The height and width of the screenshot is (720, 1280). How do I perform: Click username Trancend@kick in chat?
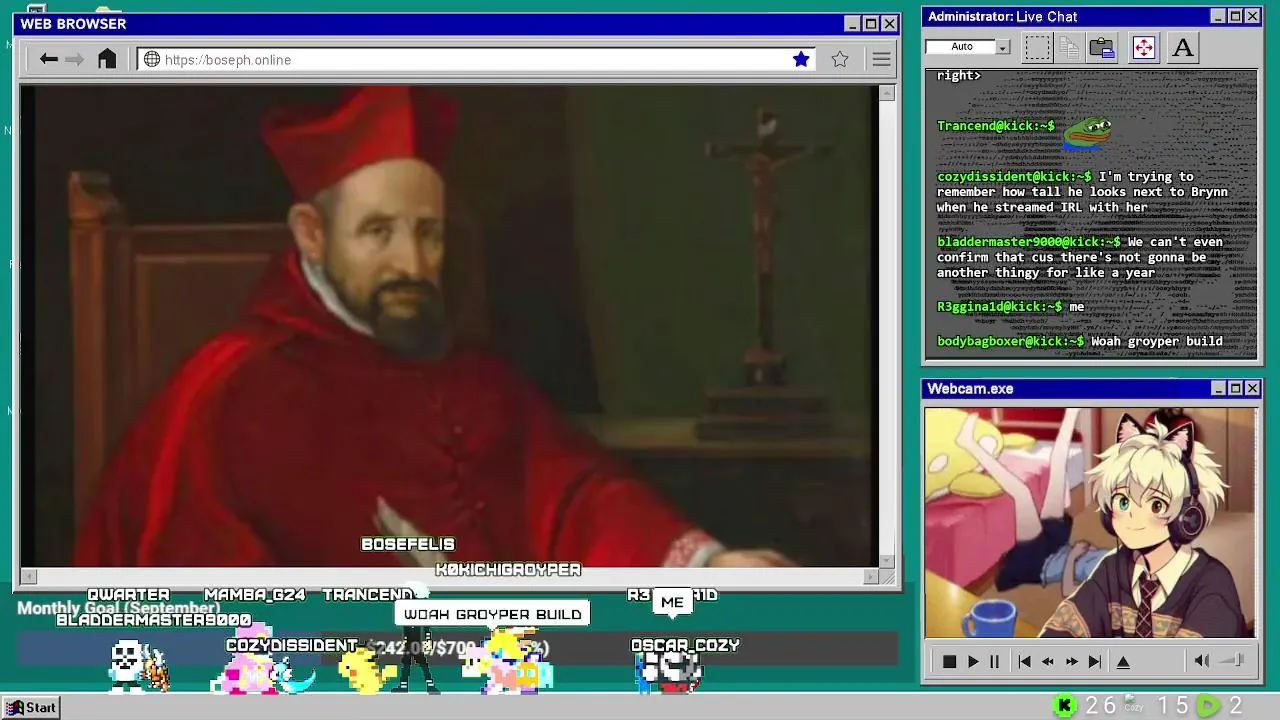(996, 126)
